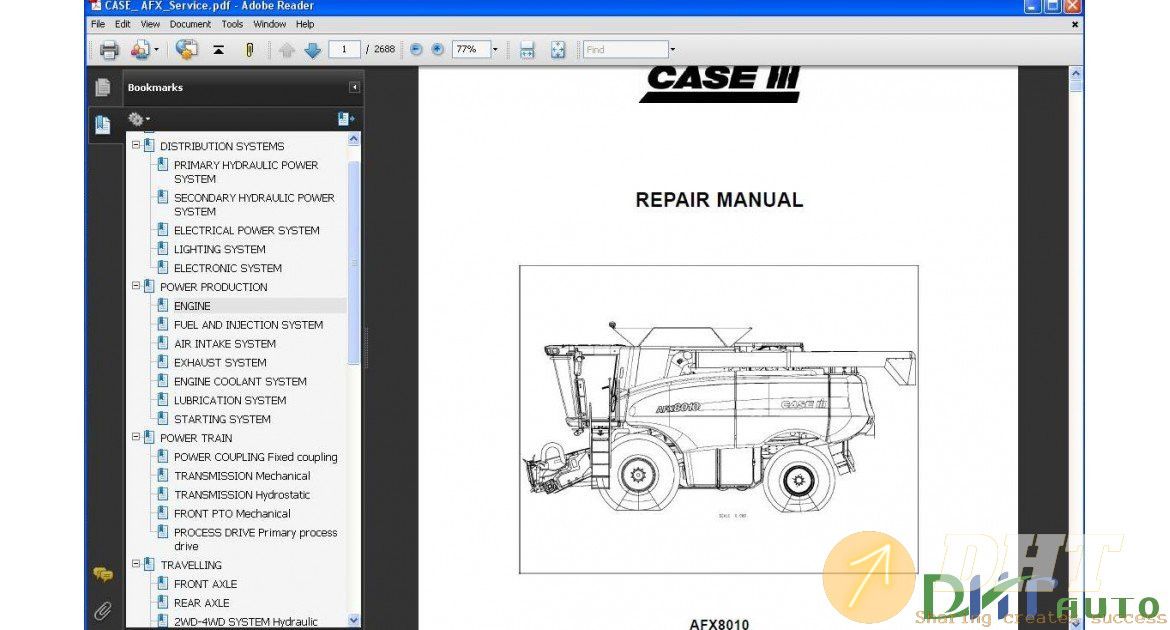The width and height of the screenshot is (1170, 630).
Task: Collapse the Bookmarks panel arrow button
Action: pos(354,87)
